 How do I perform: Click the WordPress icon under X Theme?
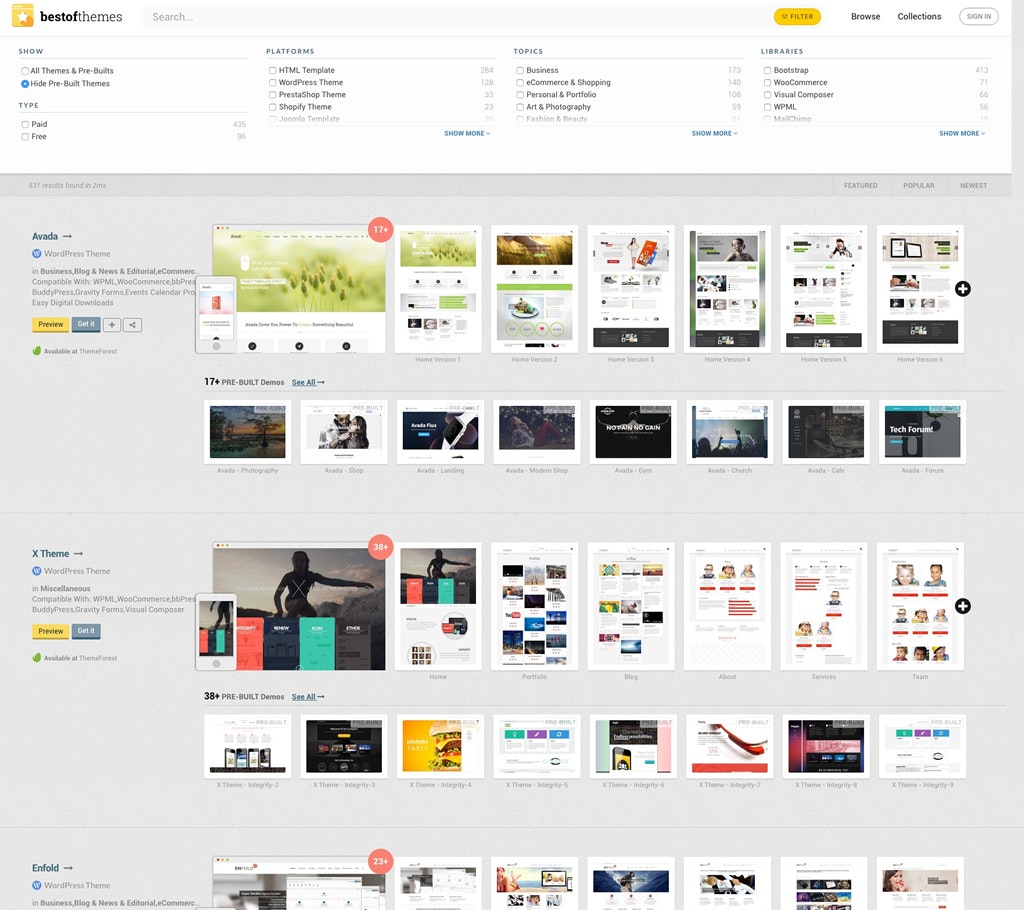tap(37, 571)
